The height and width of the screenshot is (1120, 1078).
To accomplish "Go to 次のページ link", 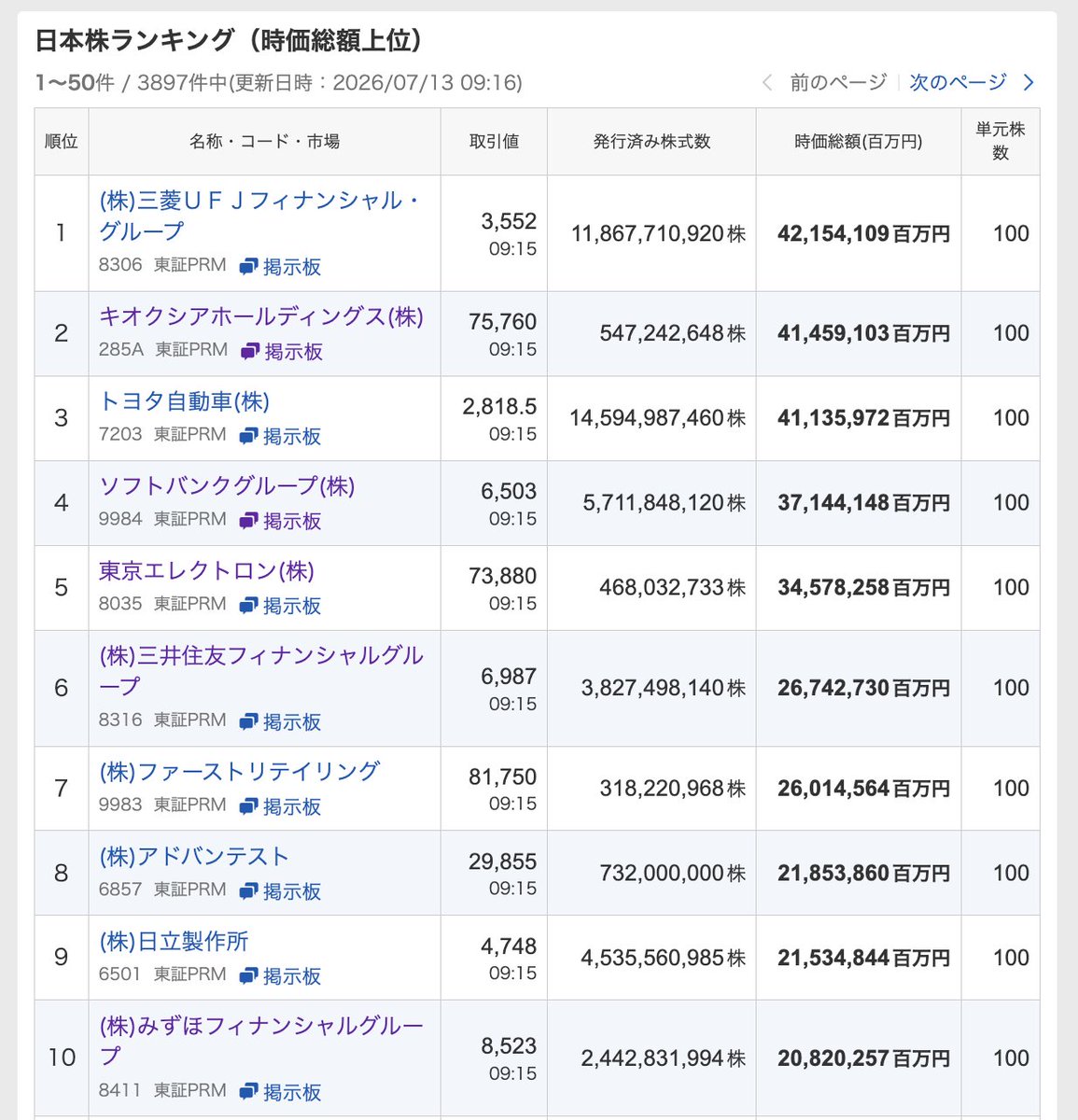I will (x=959, y=82).
